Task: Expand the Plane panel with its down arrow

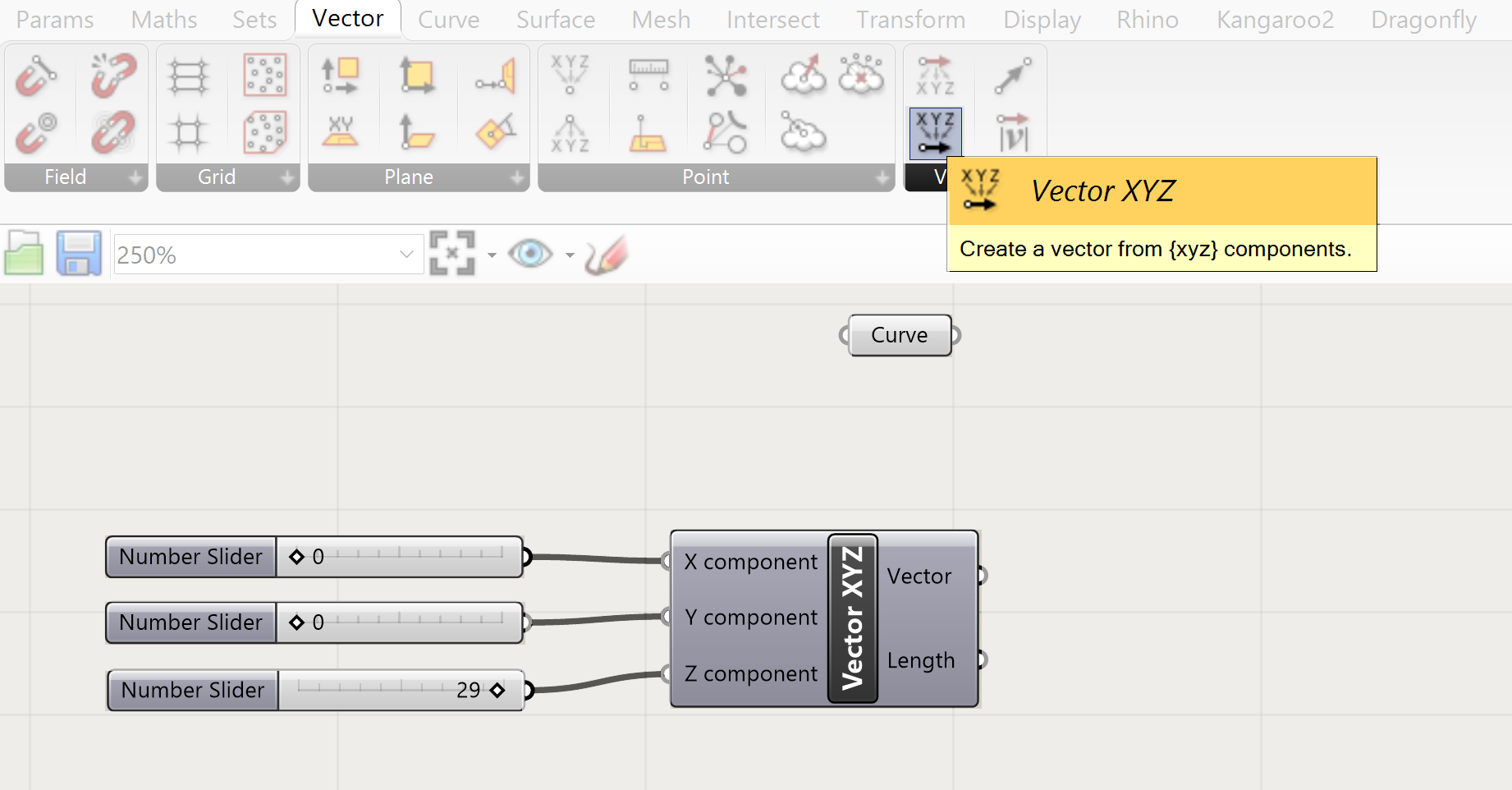Action: (516, 177)
